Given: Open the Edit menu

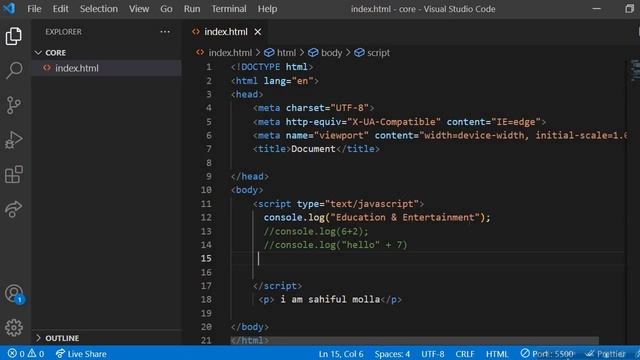Looking at the screenshot, I should point(60,9).
